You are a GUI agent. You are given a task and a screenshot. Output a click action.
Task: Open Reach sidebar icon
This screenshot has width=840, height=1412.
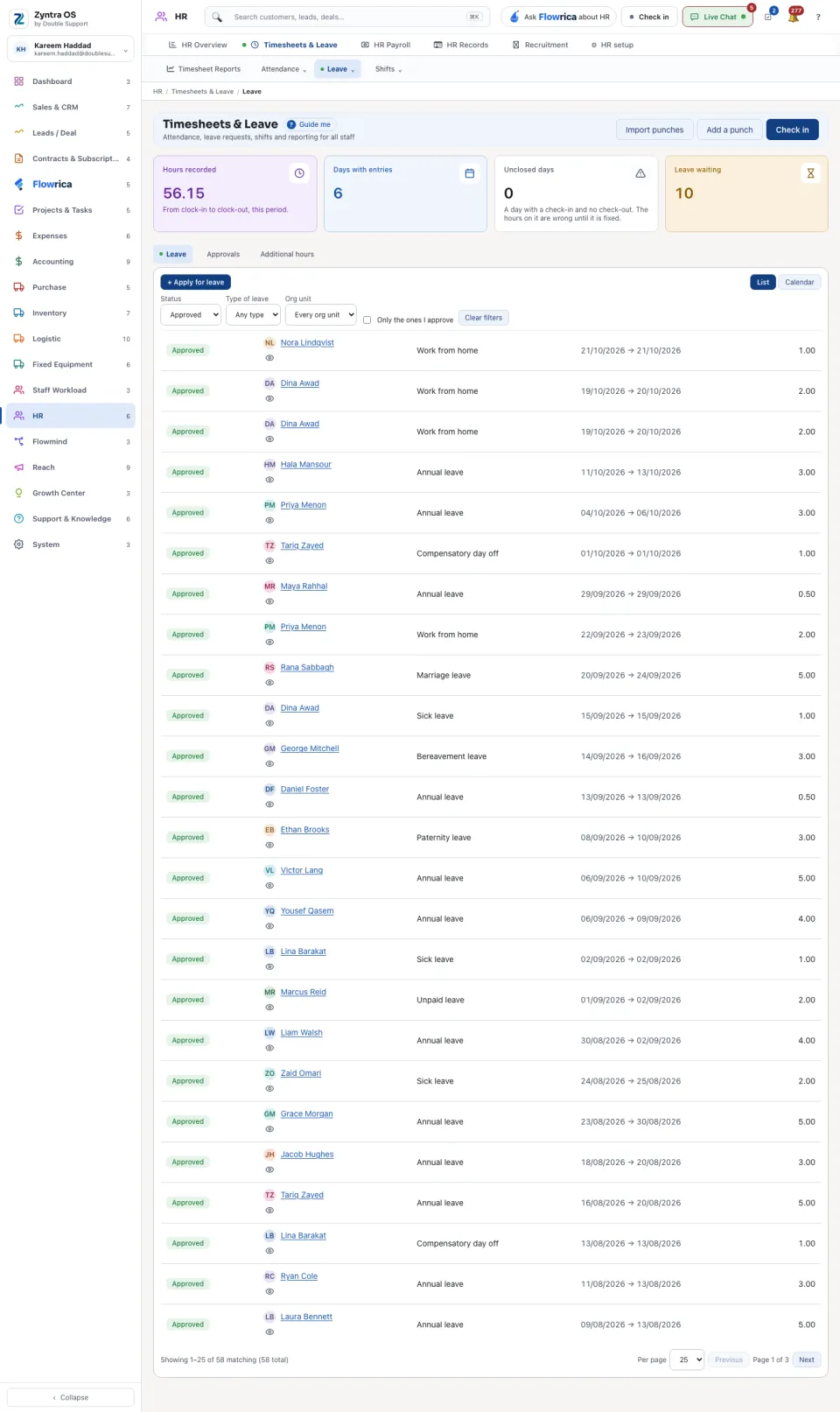(18, 467)
